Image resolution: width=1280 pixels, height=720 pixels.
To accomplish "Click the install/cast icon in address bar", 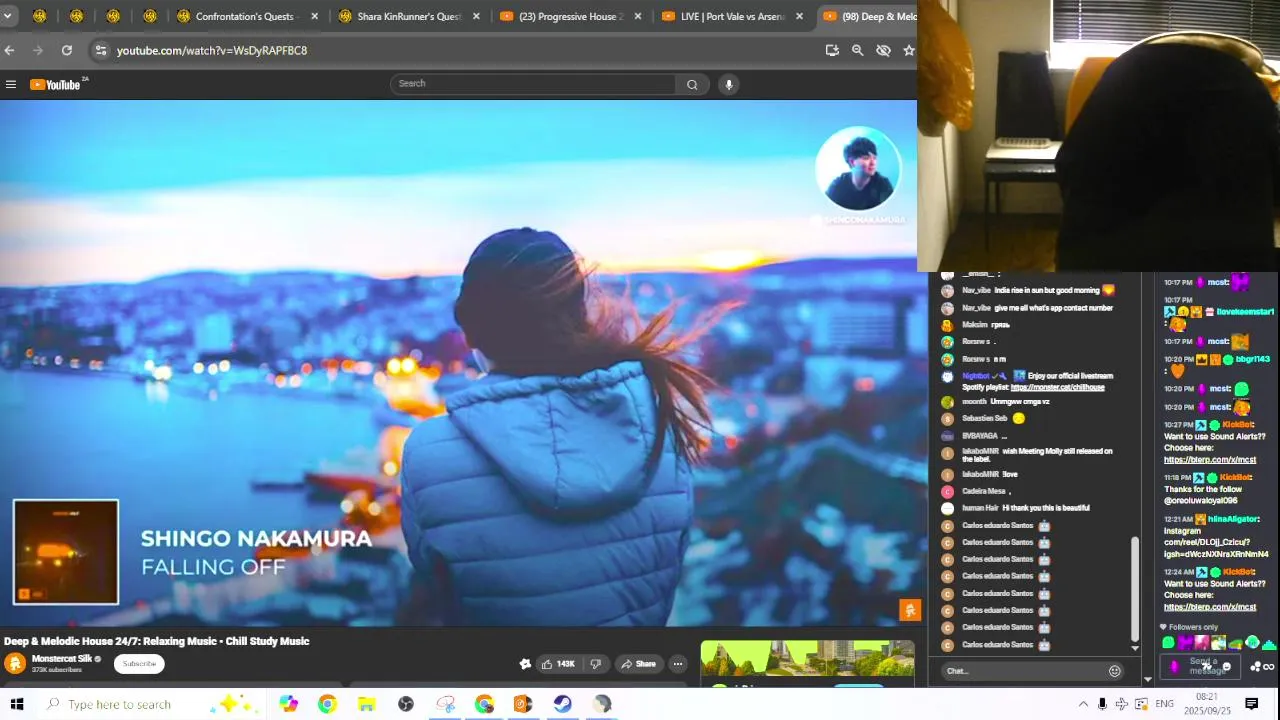I will click(832, 50).
